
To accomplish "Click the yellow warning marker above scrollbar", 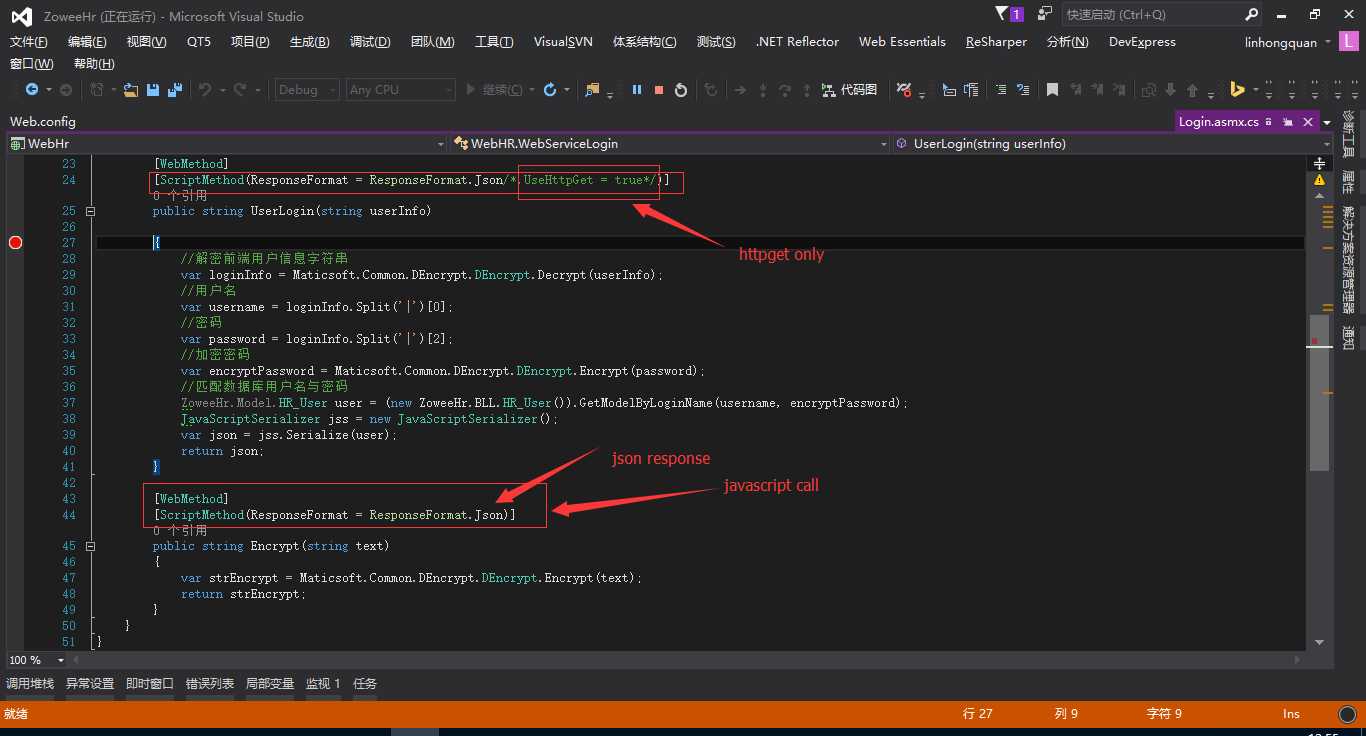I will coord(1320,181).
